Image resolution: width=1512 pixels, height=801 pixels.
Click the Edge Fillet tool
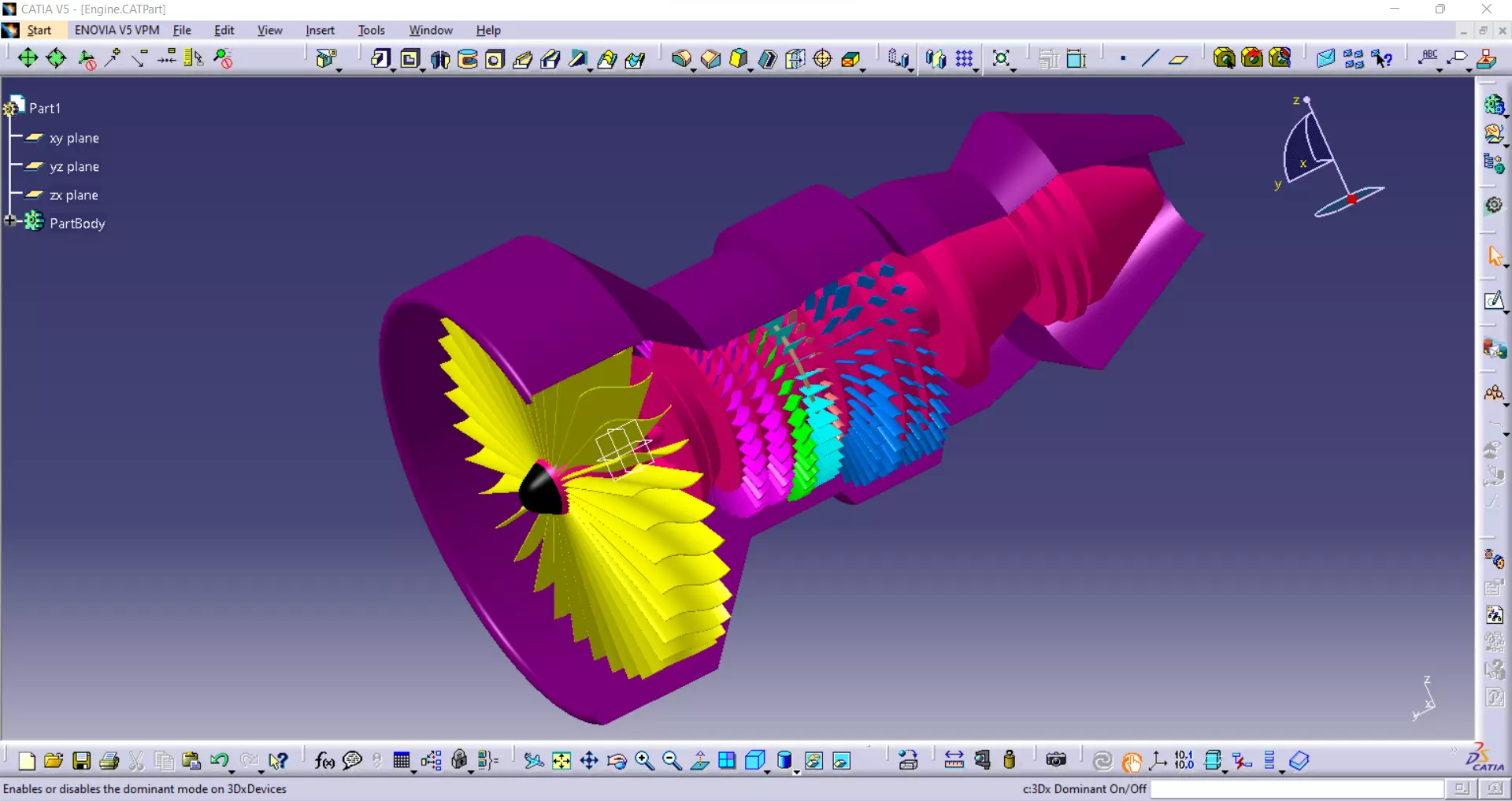(681, 59)
